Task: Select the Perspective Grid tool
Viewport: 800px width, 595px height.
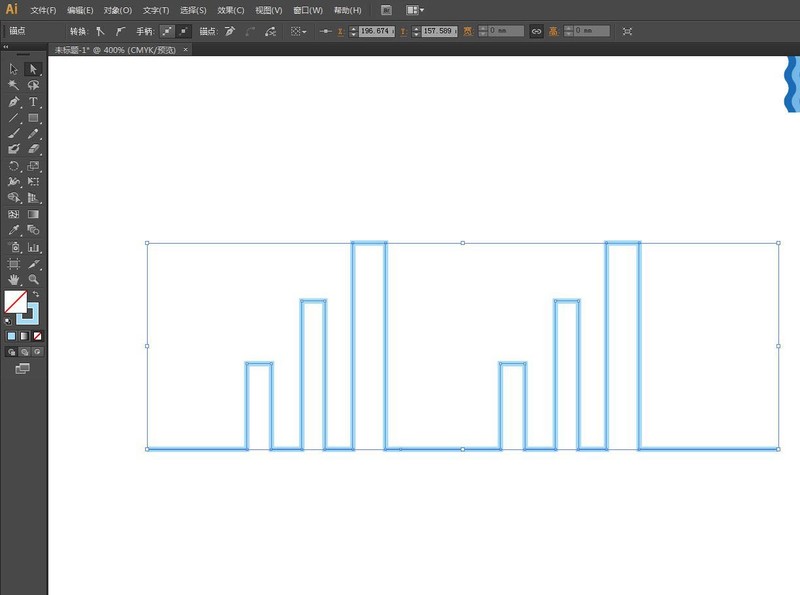Action: pos(33,198)
